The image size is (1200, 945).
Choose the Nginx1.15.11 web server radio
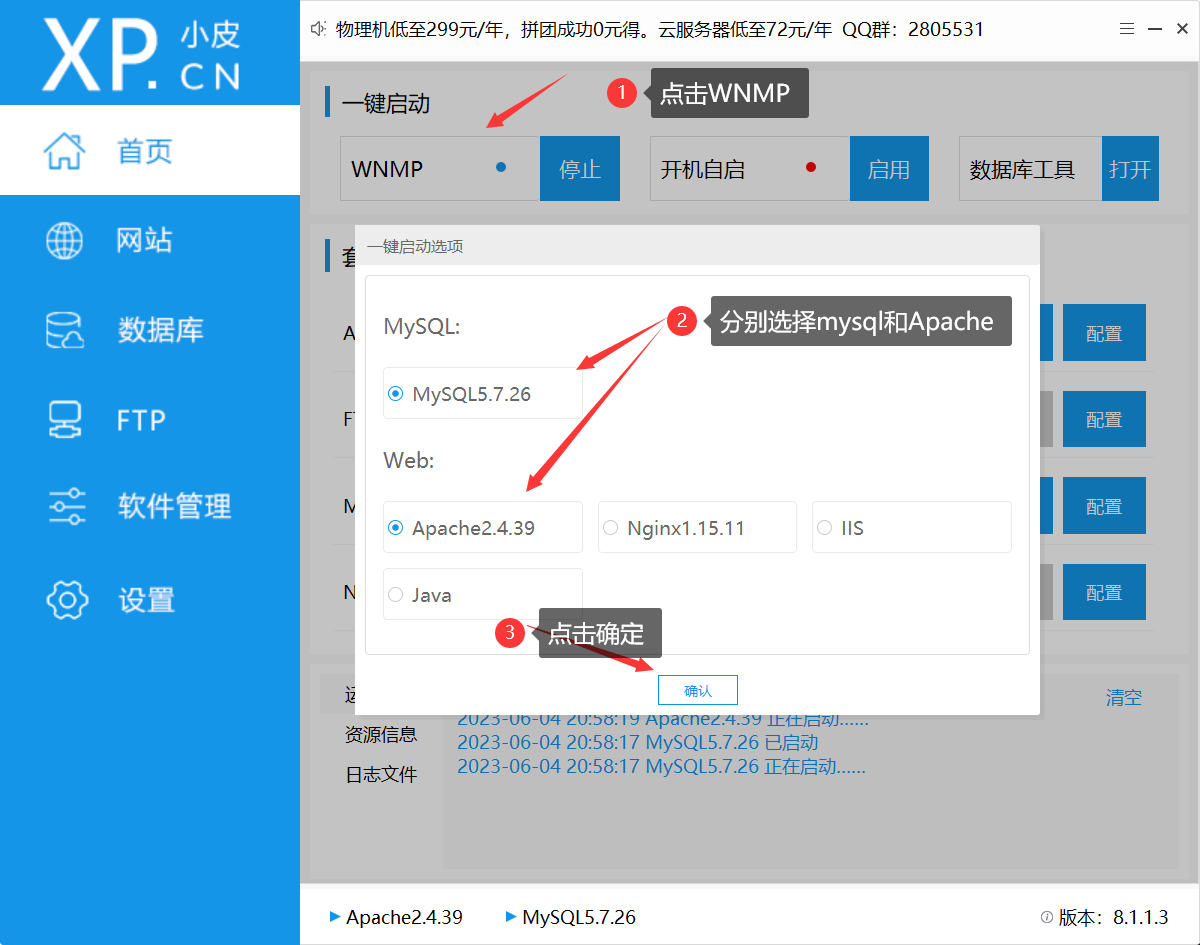610,528
